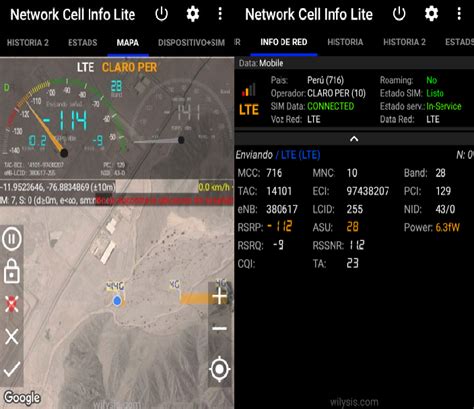This screenshot has width=474, height=409.
Task: Click the Perú (716) country value
Action: coord(325,80)
